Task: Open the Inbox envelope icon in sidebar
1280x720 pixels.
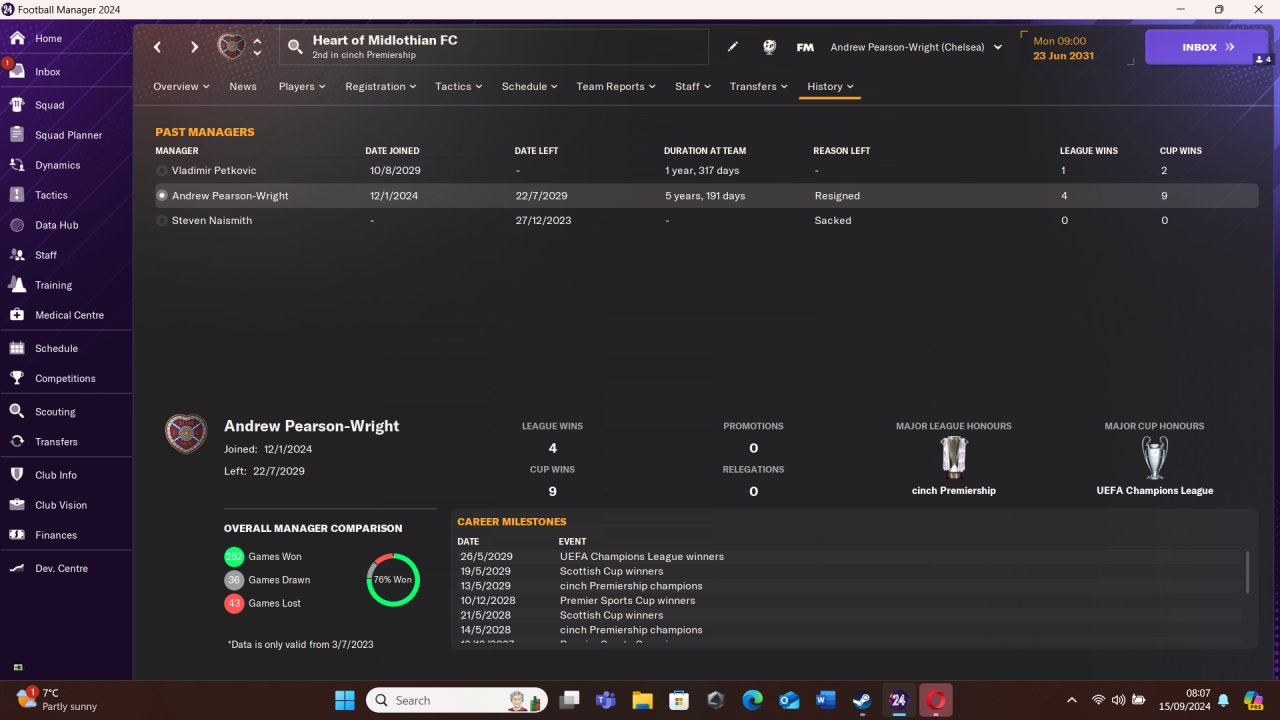Action: [x=17, y=72]
